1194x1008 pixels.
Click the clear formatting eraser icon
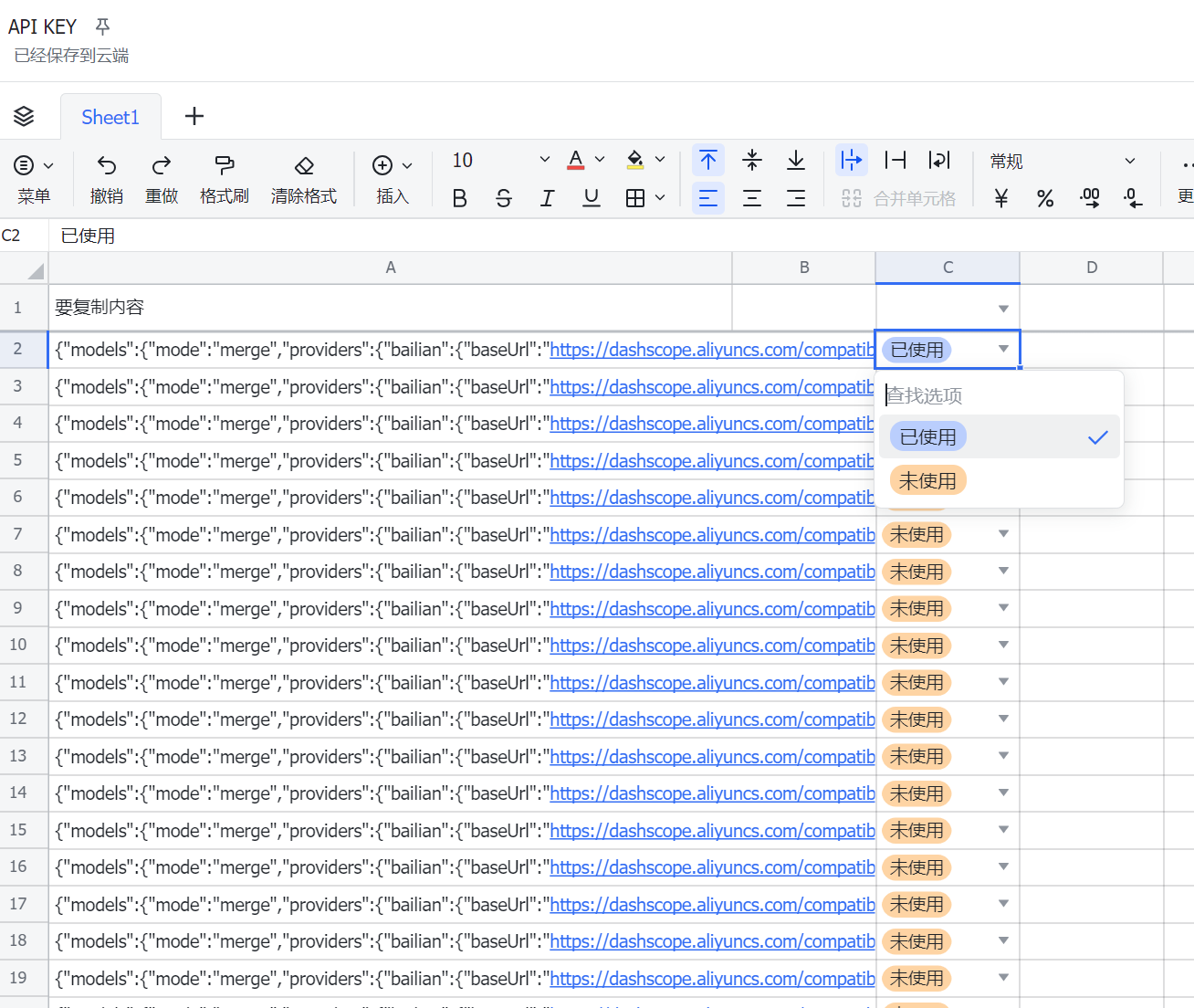click(304, 165)
